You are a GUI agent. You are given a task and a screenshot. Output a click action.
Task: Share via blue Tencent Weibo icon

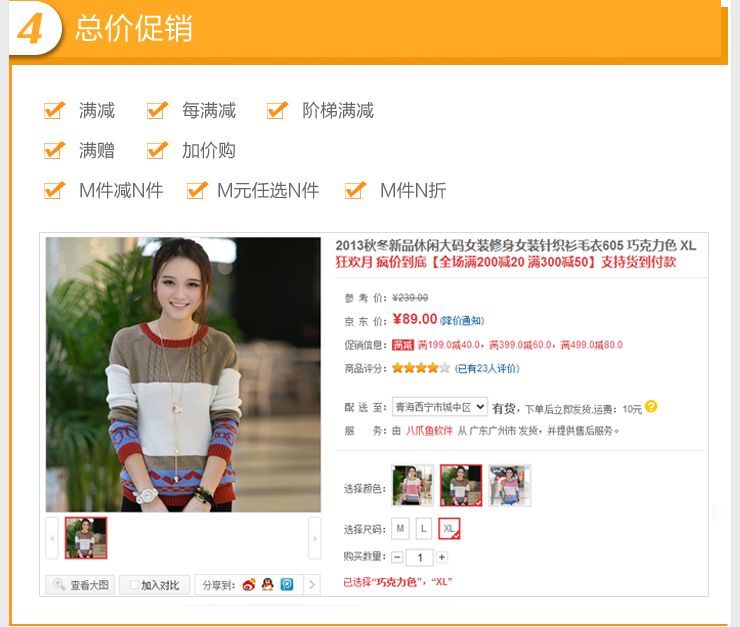(286, 585)
